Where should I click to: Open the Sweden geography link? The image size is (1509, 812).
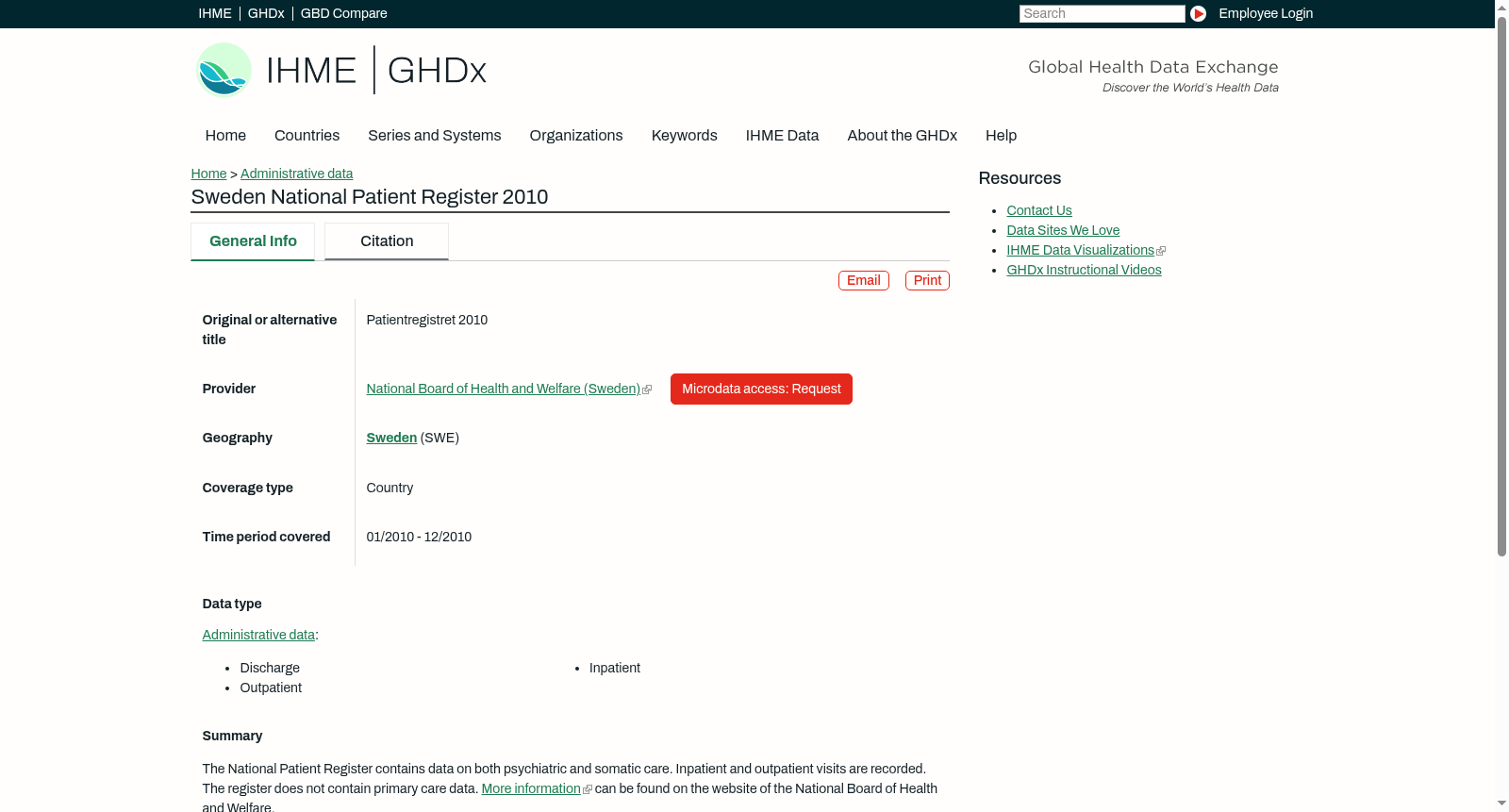pos(391,438)
